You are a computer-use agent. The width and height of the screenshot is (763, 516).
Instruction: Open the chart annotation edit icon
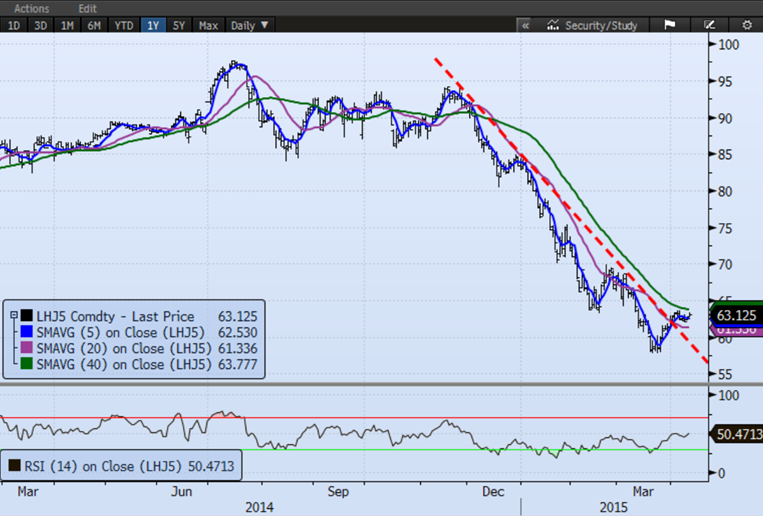(x=709, y=25)
